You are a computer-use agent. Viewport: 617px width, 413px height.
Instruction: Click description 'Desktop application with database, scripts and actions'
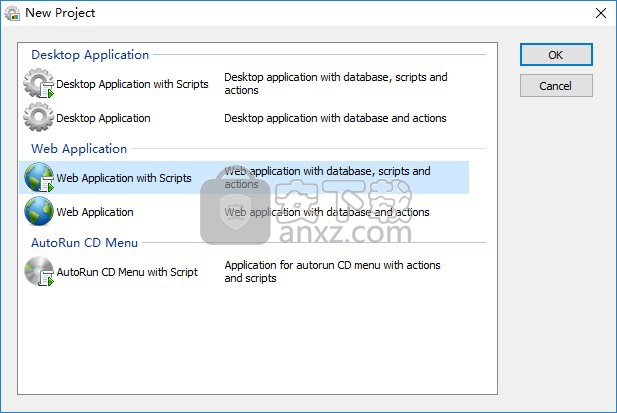point(336,83)
